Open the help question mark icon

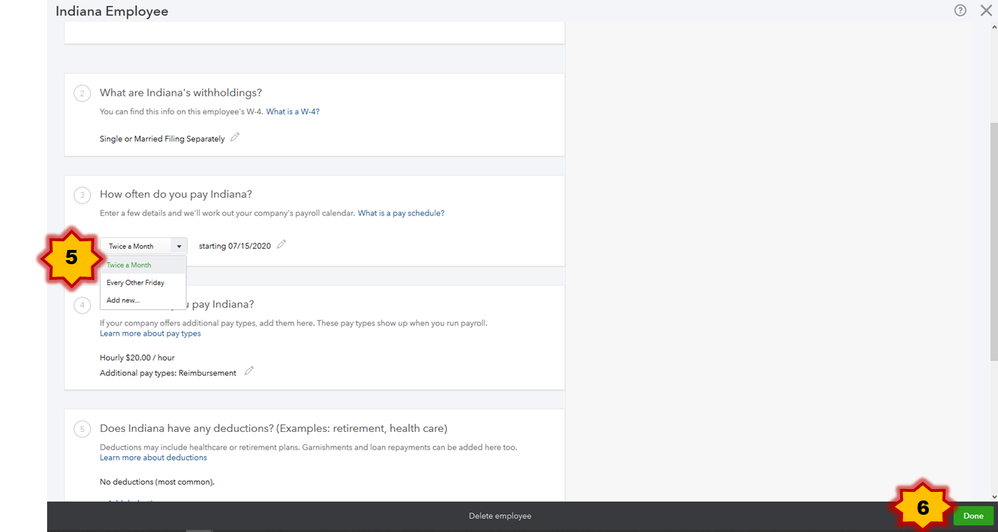[x=960, y=10]
